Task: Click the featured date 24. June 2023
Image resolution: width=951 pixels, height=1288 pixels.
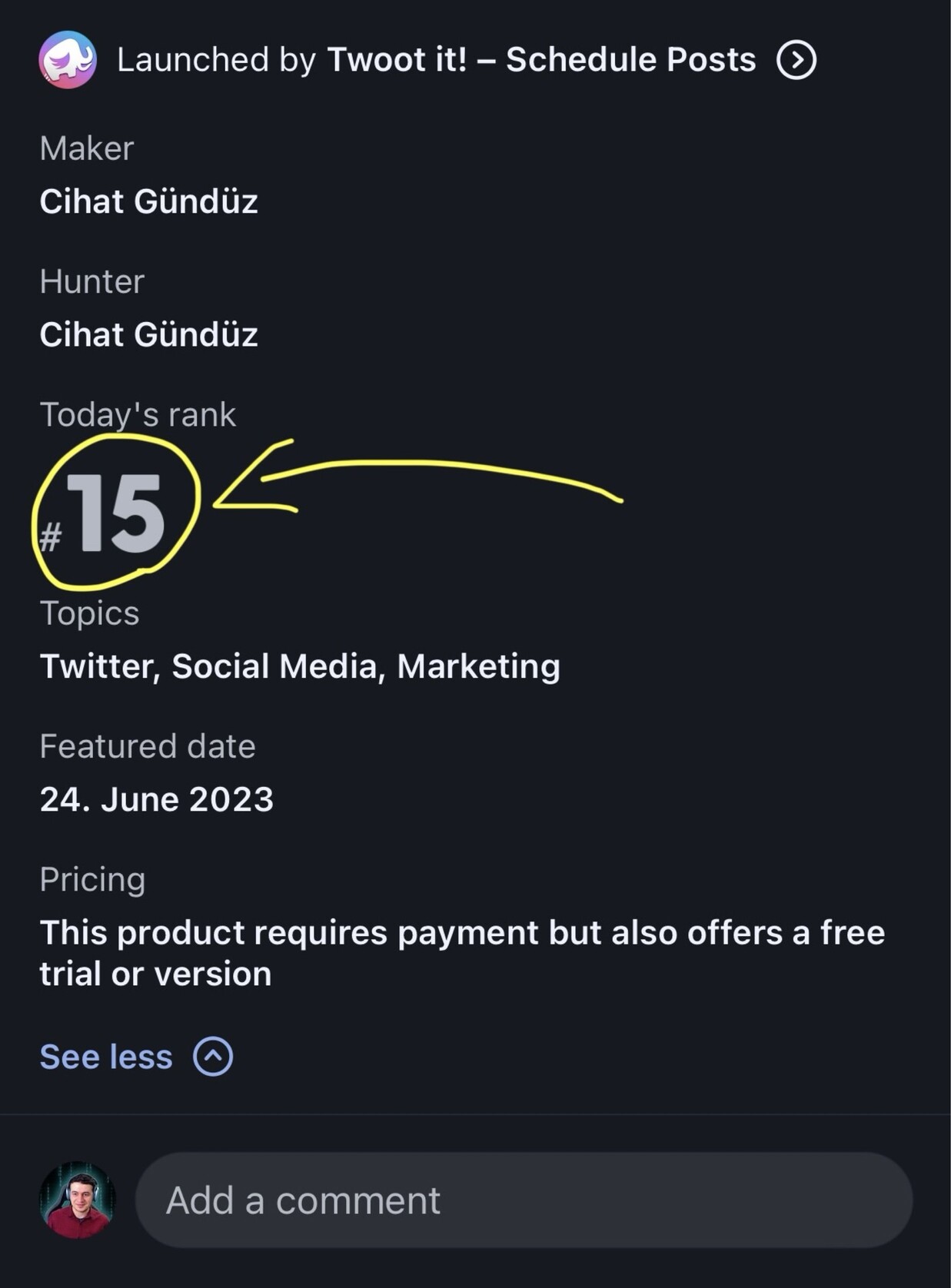Action: [x=156, y=799]
